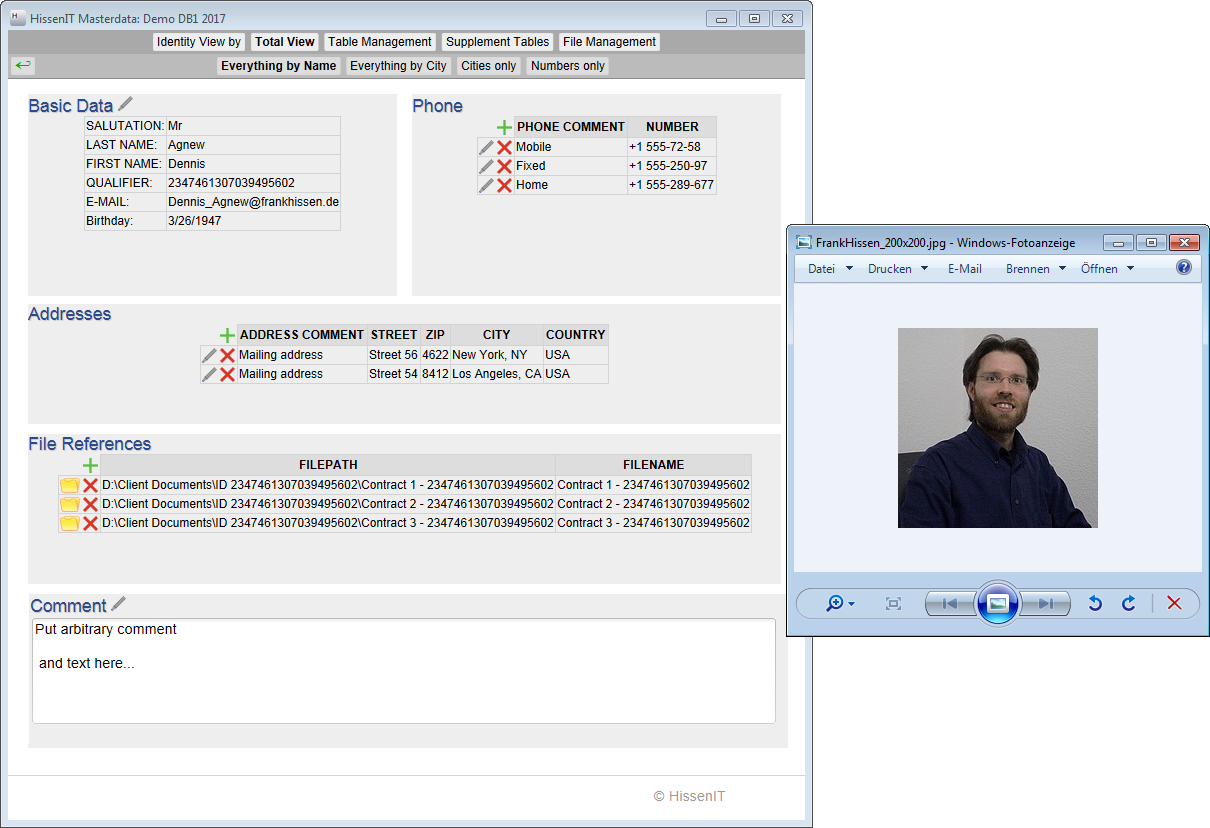Viewport: 1210px width, 828px height.
Task: Add a new phone entry with green plus
Action: tap(504, 127)
